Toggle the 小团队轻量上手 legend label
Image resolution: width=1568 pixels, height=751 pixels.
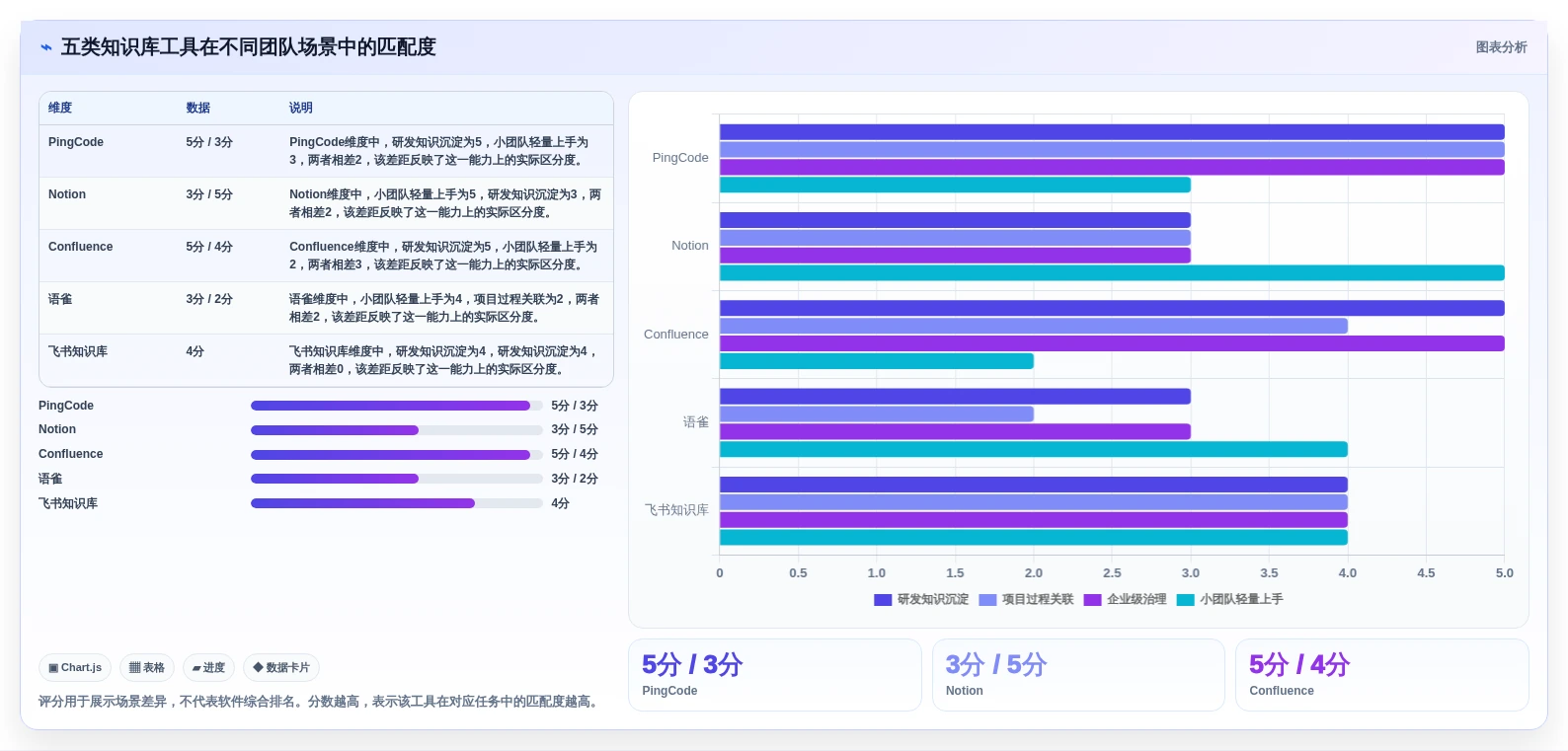[x=1241, y=599]
